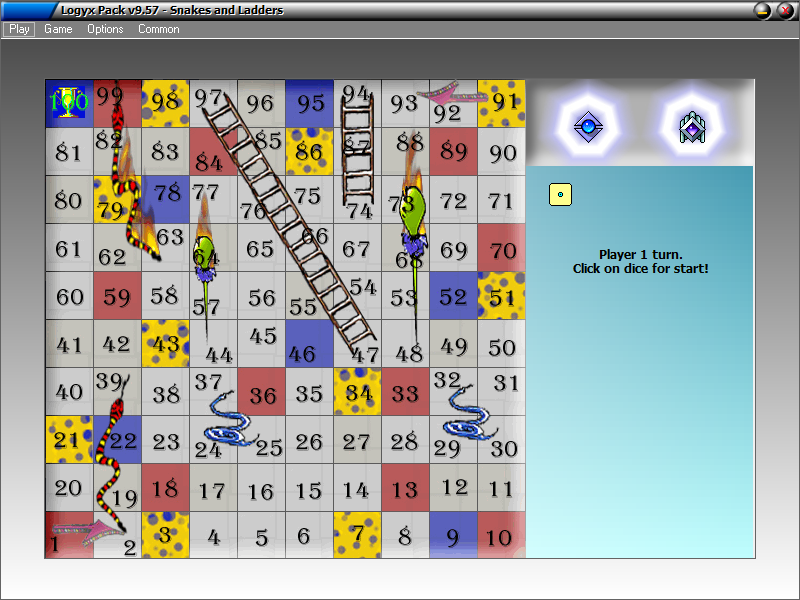Click the blue square numbered 46
This screenshot has height=600, width=800.
pyautogui.click(x=309, y=343)
